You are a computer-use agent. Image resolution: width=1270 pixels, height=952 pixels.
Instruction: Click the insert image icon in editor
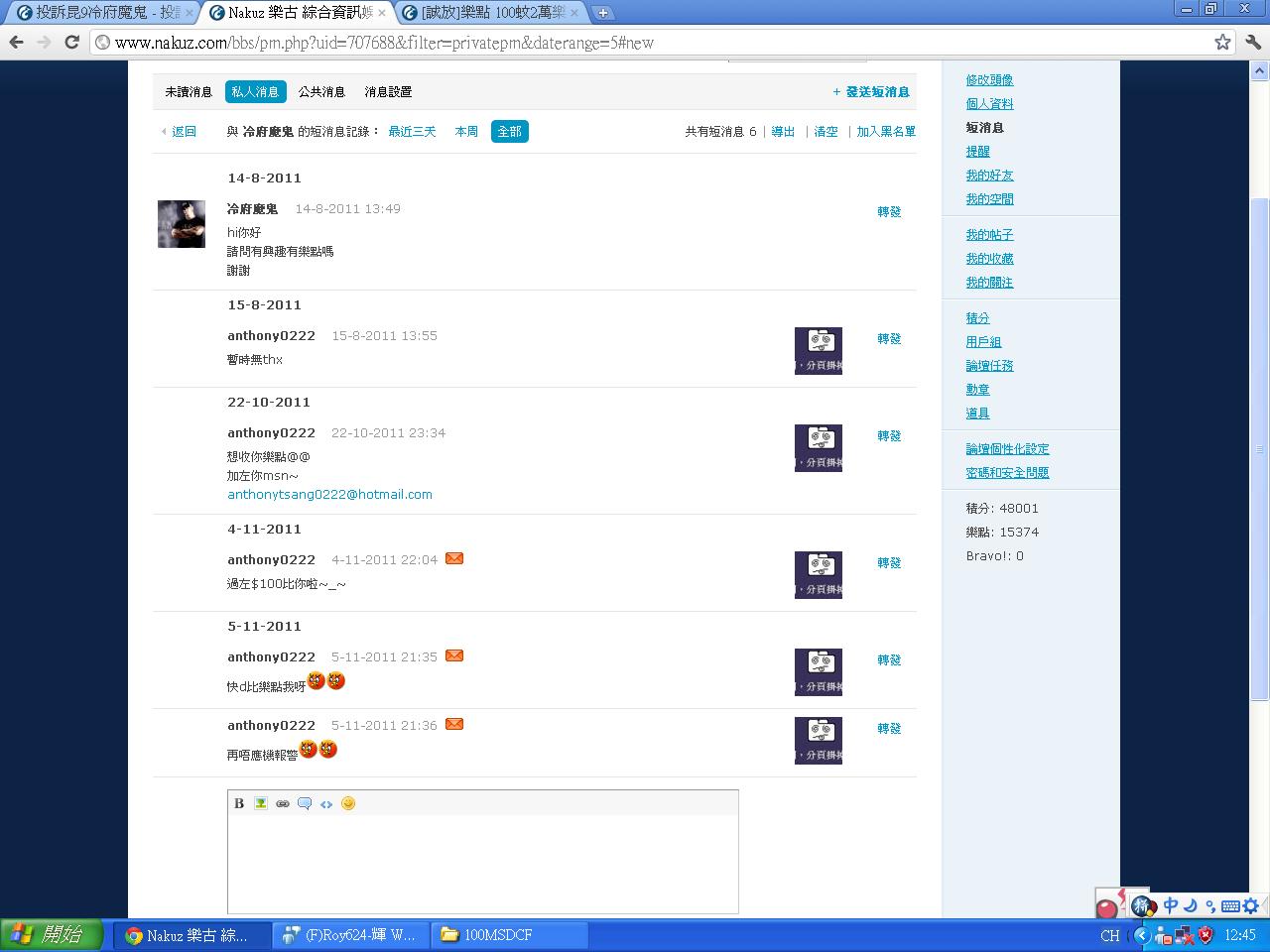click(261, 803)
